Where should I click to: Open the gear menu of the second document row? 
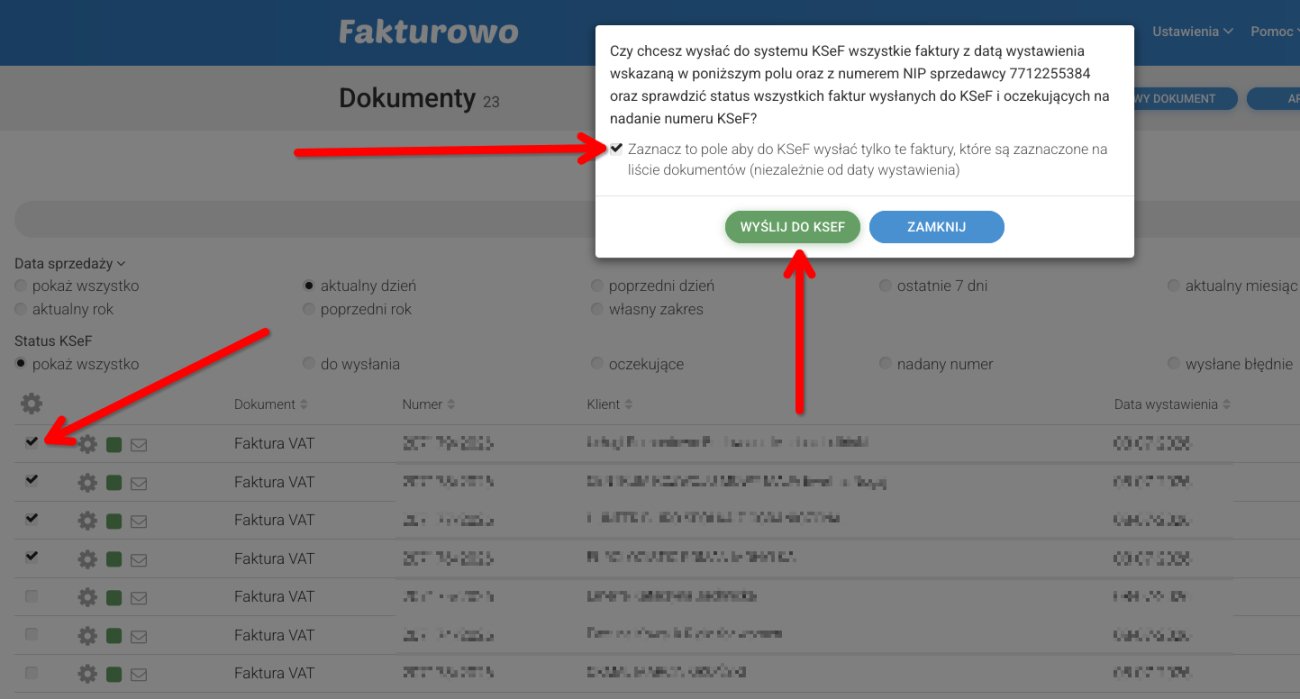[88, 483]
